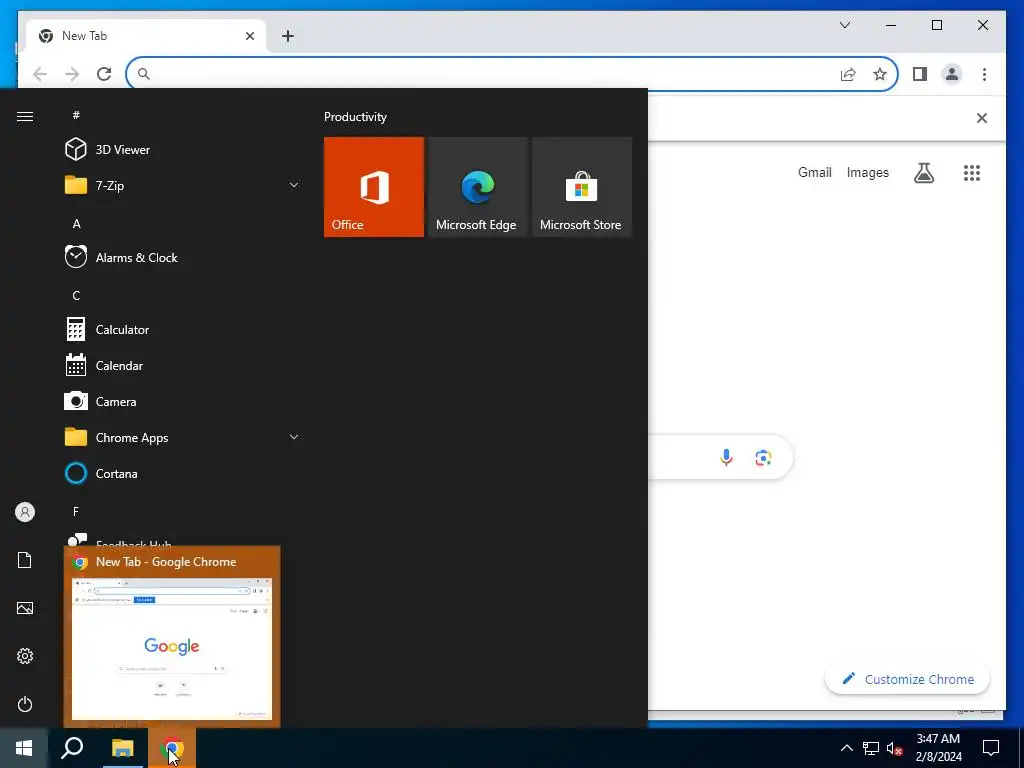Open the Images link
Screen dimensions: 1024x768
[867, 172]
